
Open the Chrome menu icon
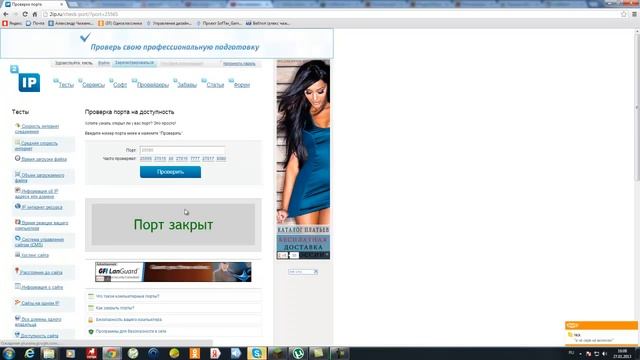tap(634, 14)
